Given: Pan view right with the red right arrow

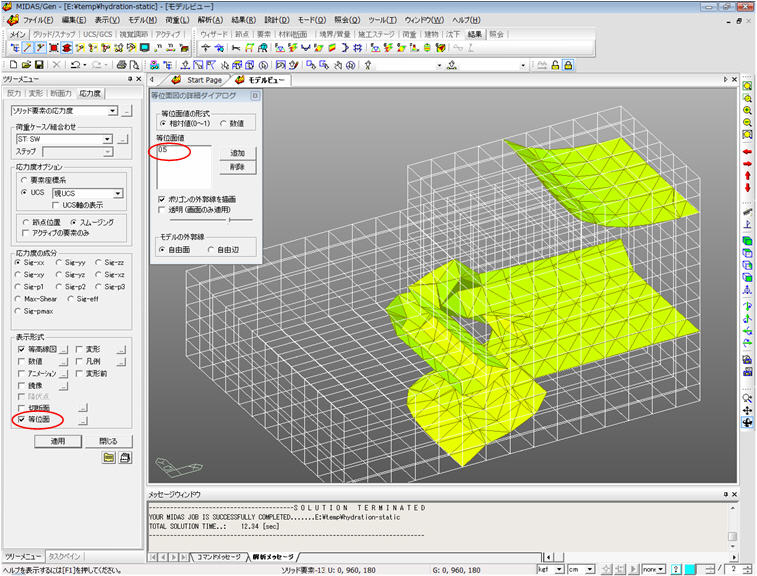Looking at the screenshot, I should tap(747, 164).
